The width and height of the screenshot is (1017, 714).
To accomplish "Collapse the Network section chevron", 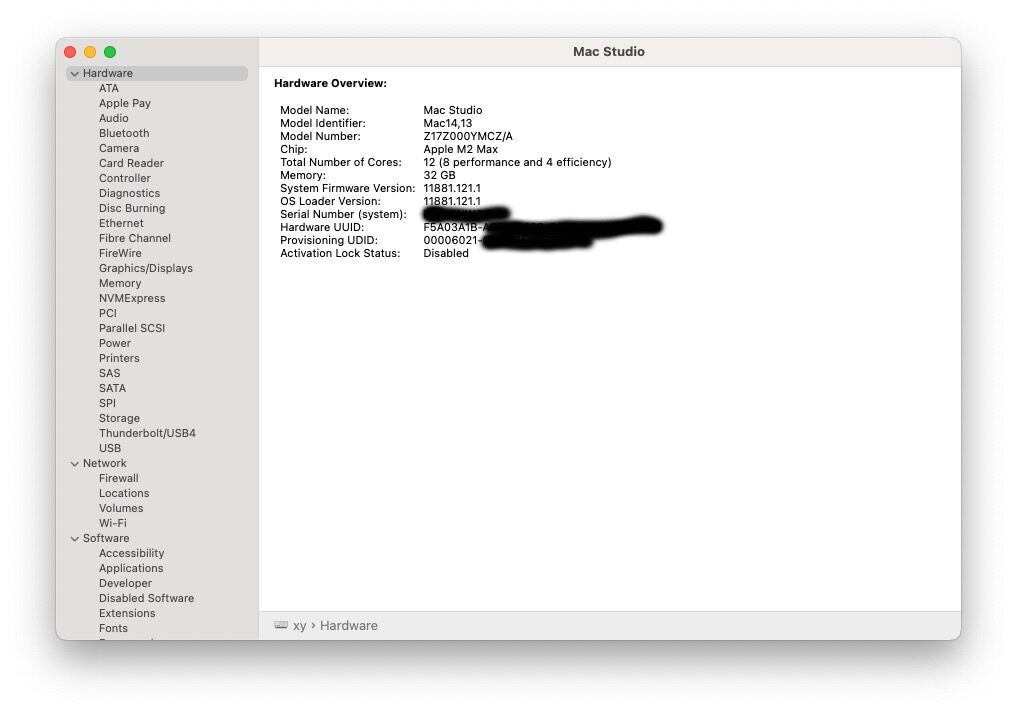I will pos(75,464).
